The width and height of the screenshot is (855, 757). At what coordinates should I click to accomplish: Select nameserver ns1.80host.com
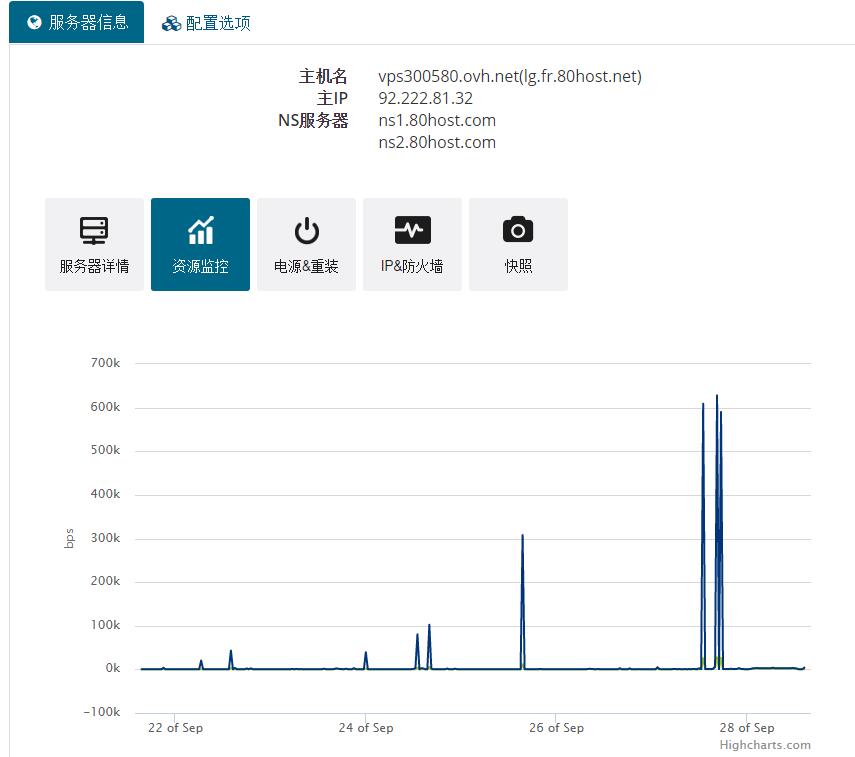pos(437,120)
